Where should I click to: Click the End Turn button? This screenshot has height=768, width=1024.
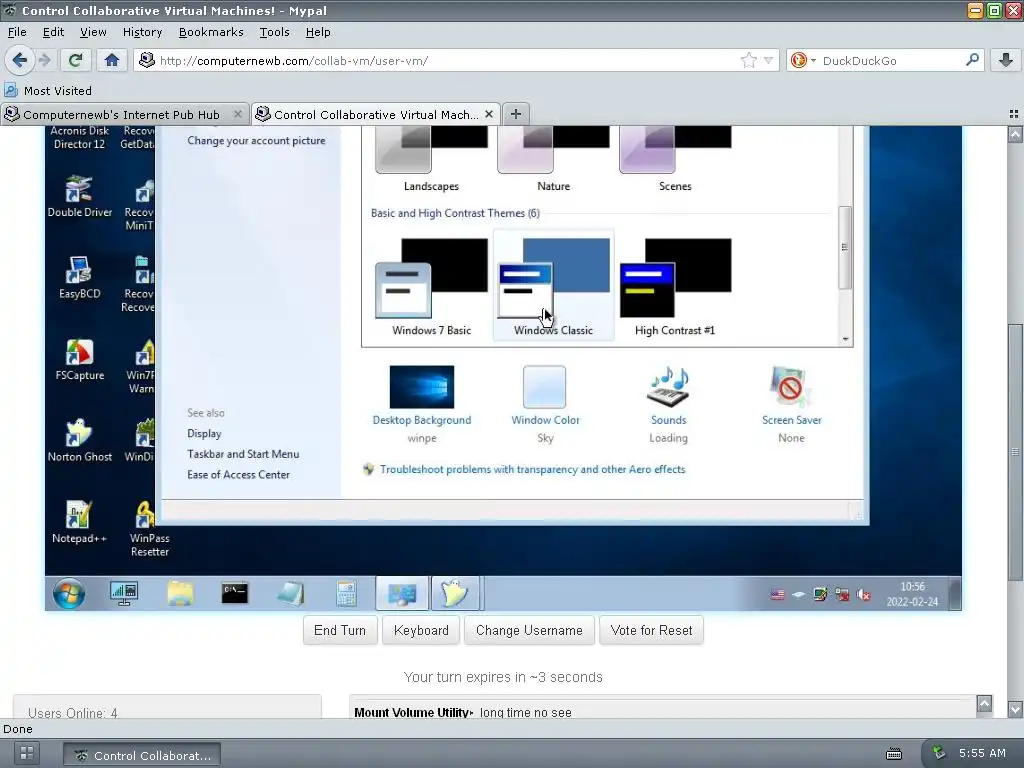[340, 630]
